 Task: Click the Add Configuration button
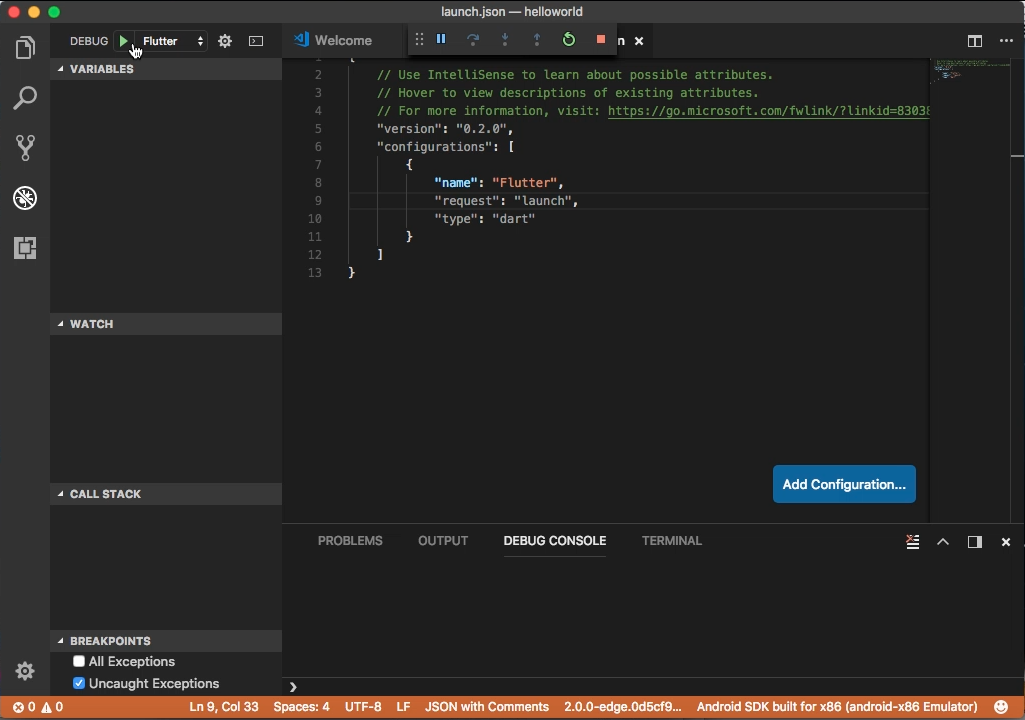[844, 484]
